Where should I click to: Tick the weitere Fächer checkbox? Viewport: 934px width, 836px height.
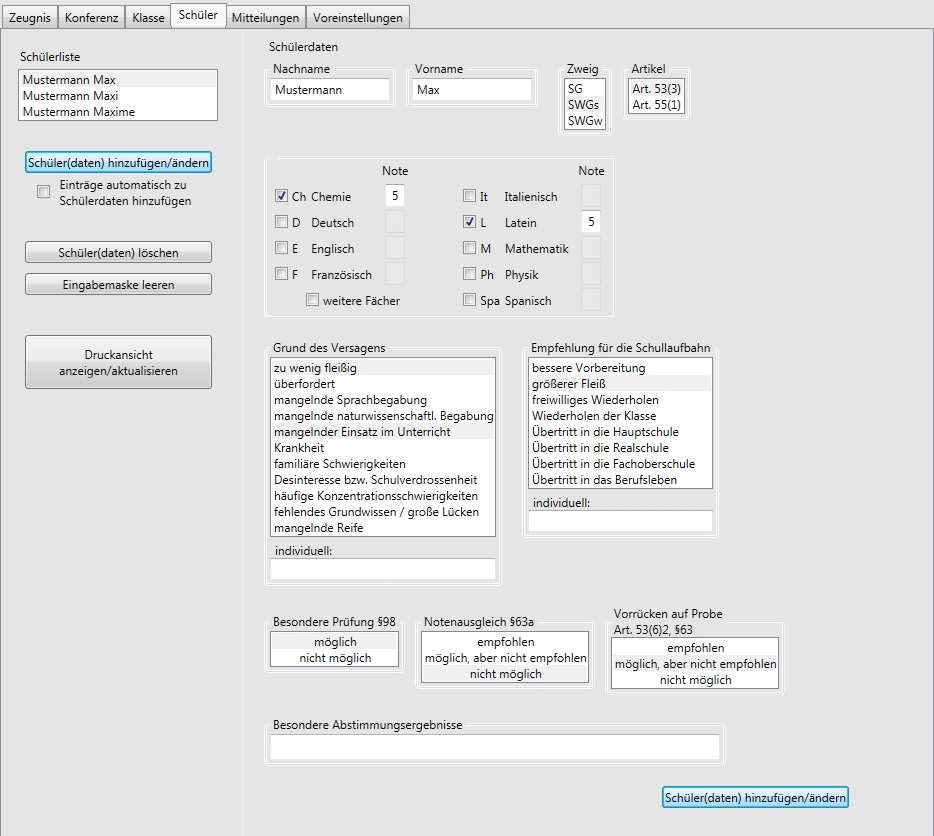click(313, 300)
